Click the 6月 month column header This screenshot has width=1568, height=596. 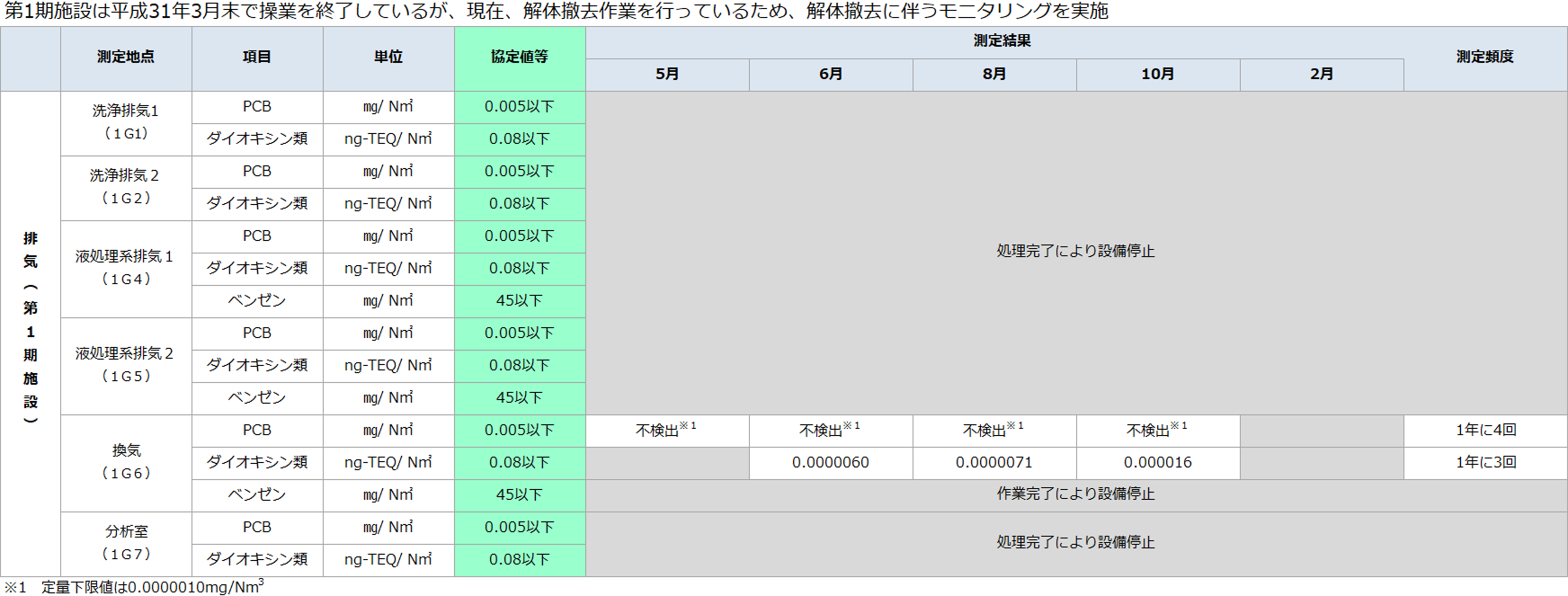click(831, 75)
